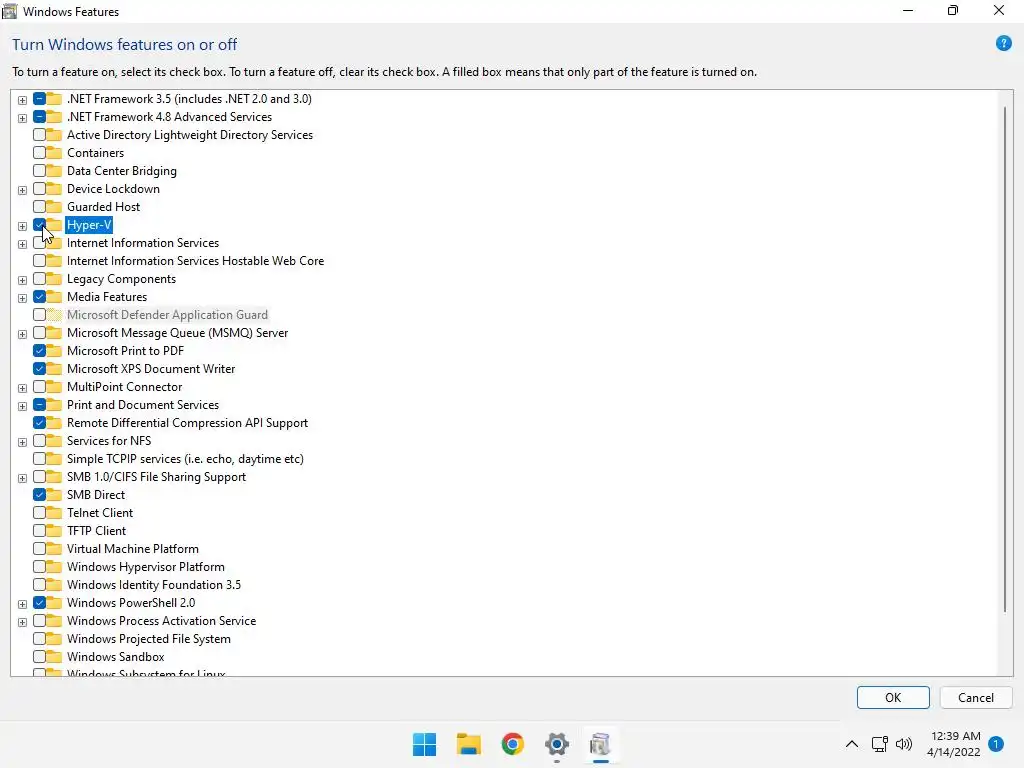Open the Windows Start menu
Viewport: 1024px width, 768px height.
coord(424,744)
